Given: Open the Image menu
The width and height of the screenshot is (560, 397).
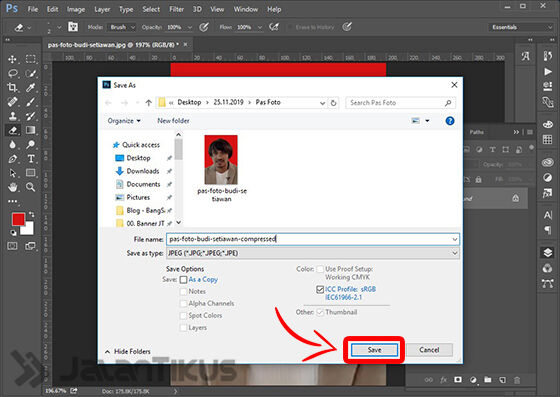Looking at the screenshot, I should click(x=76, y=9).
